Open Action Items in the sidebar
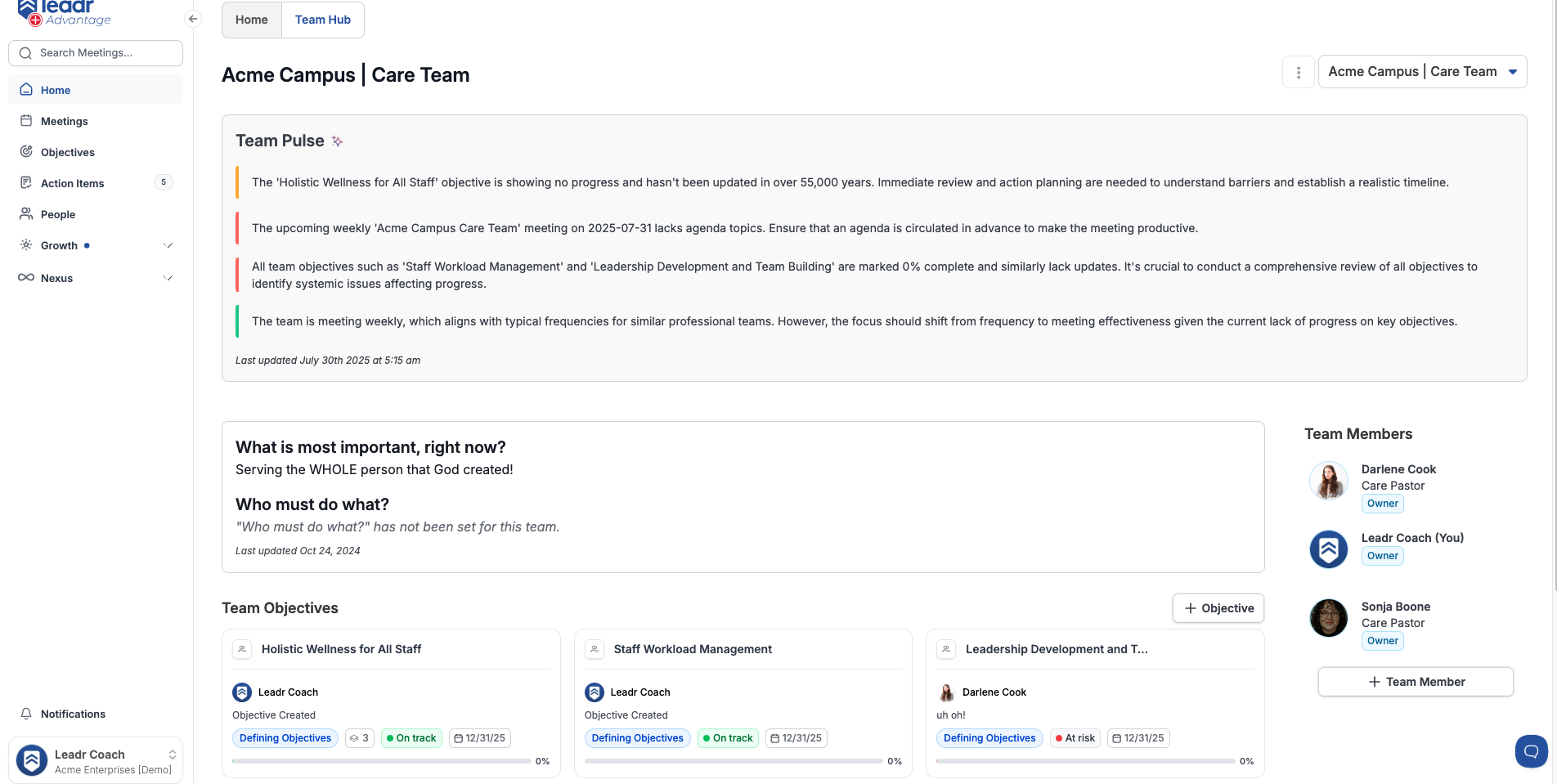Image resolution: width=1557 pixels, height=784 pixels. [96, 183]
